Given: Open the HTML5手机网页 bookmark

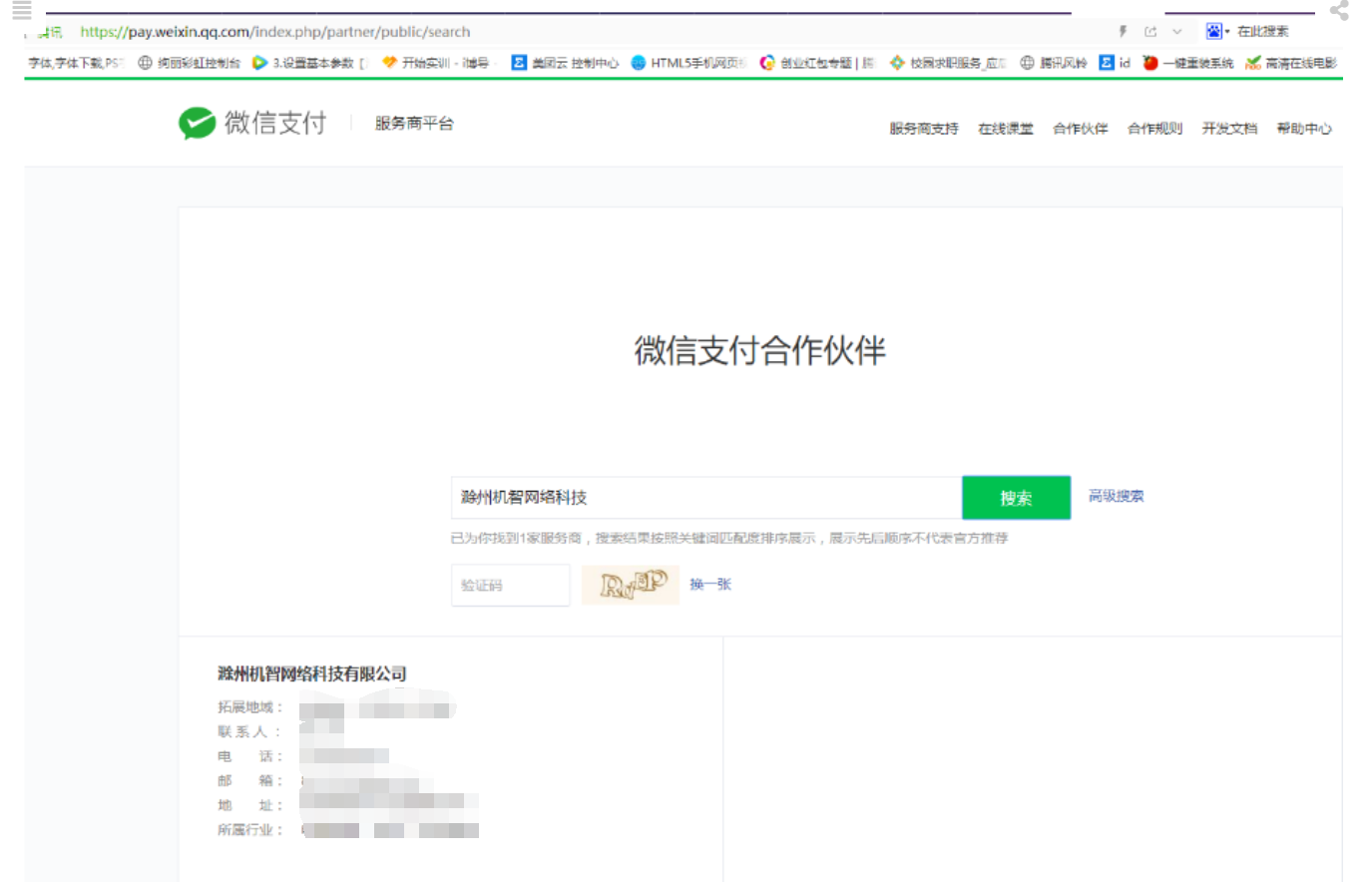Looking at the screenshot, I should tap(688, 63).
